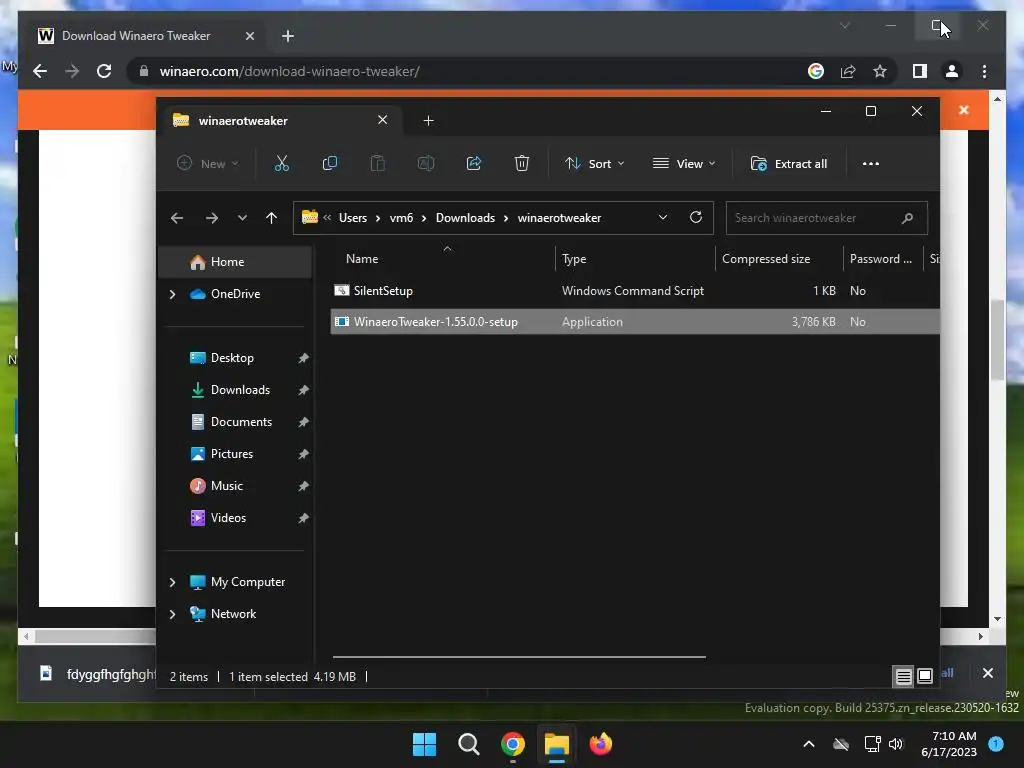Open Chrome profile avatar icon
This screenshot has height=768, width=1024.
tap(952, 71)
